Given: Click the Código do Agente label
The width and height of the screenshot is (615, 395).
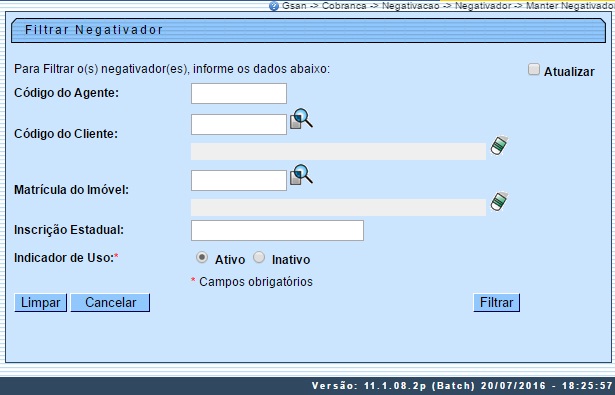Looking at the screenshot, I should (66, 93).
